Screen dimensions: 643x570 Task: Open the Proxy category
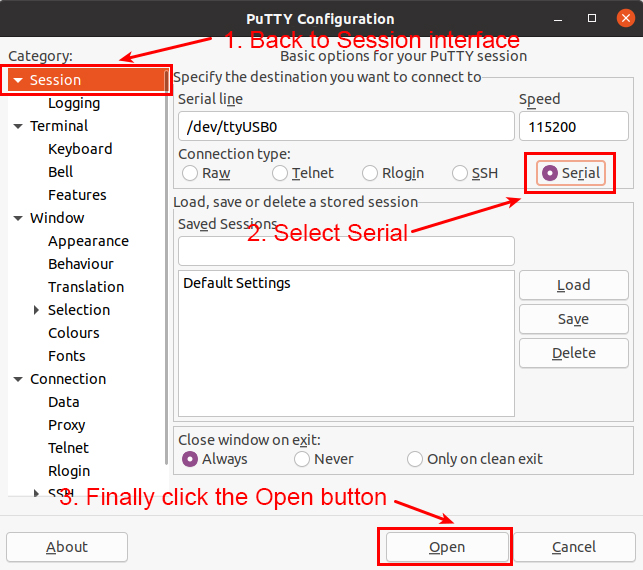coord(66,425)
